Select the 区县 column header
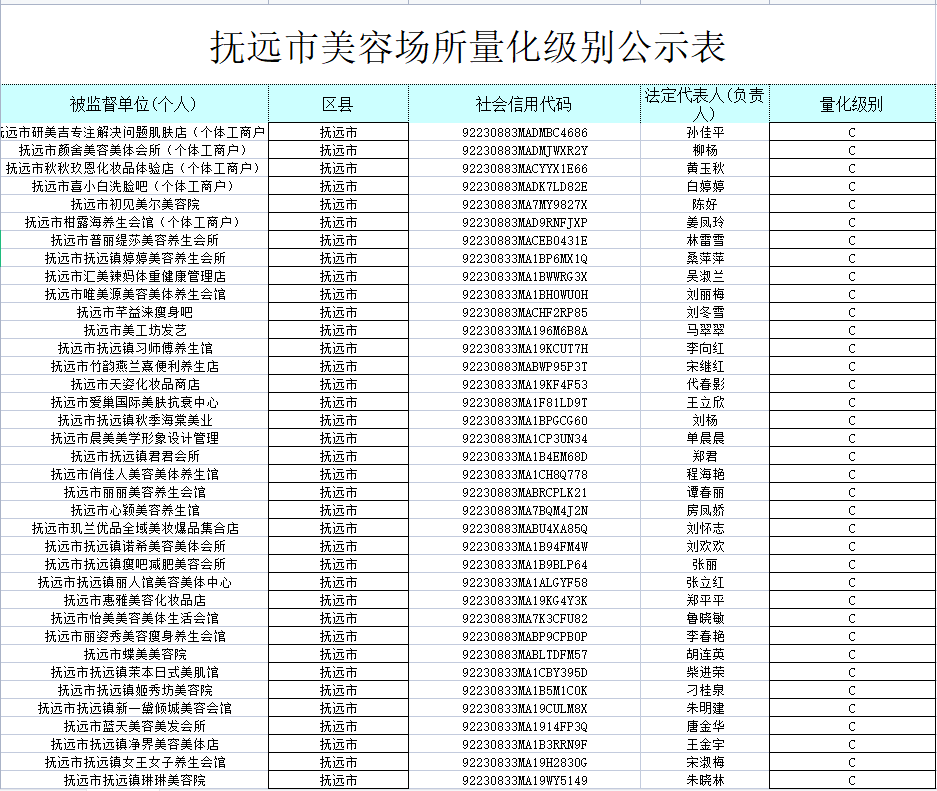Image resolution: width=937 pixels, height=791 pixels. [x=338, y=105]
